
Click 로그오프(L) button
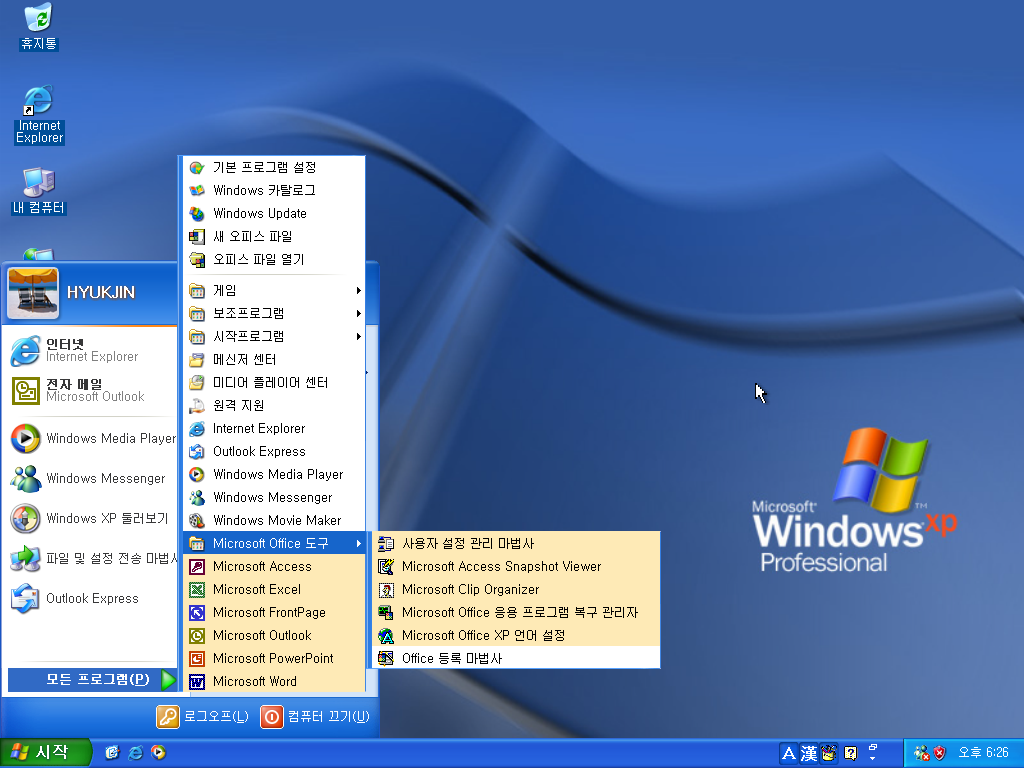click(x=202, y=716)
